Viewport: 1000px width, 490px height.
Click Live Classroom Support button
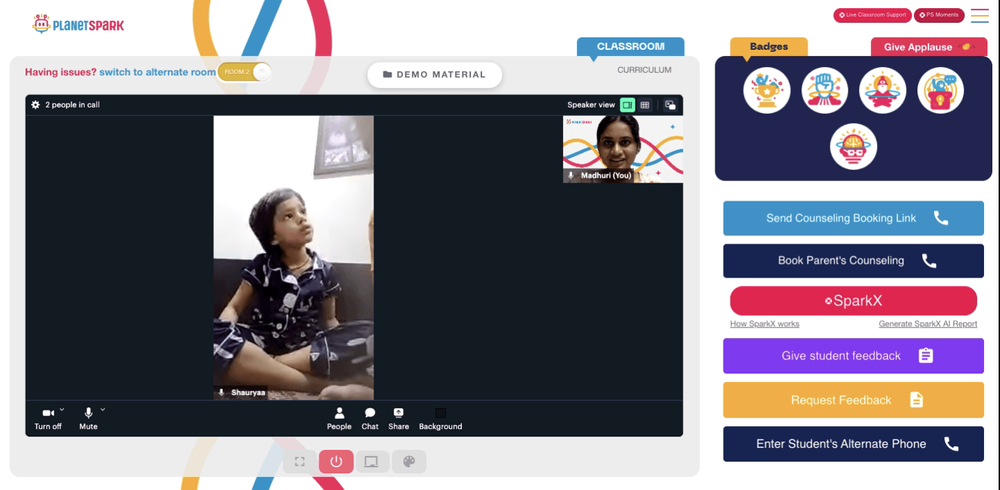pyautogui.click(x=872, y=15)
